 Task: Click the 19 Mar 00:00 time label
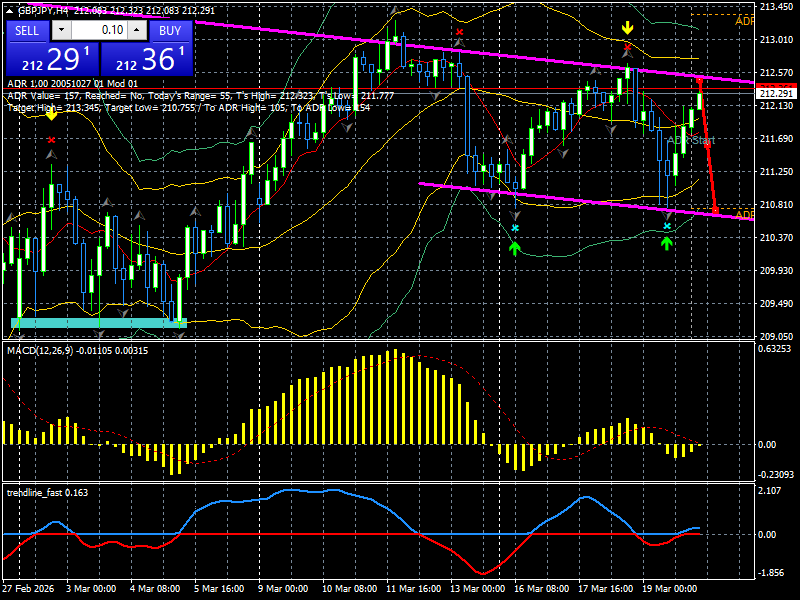(669, 589)
